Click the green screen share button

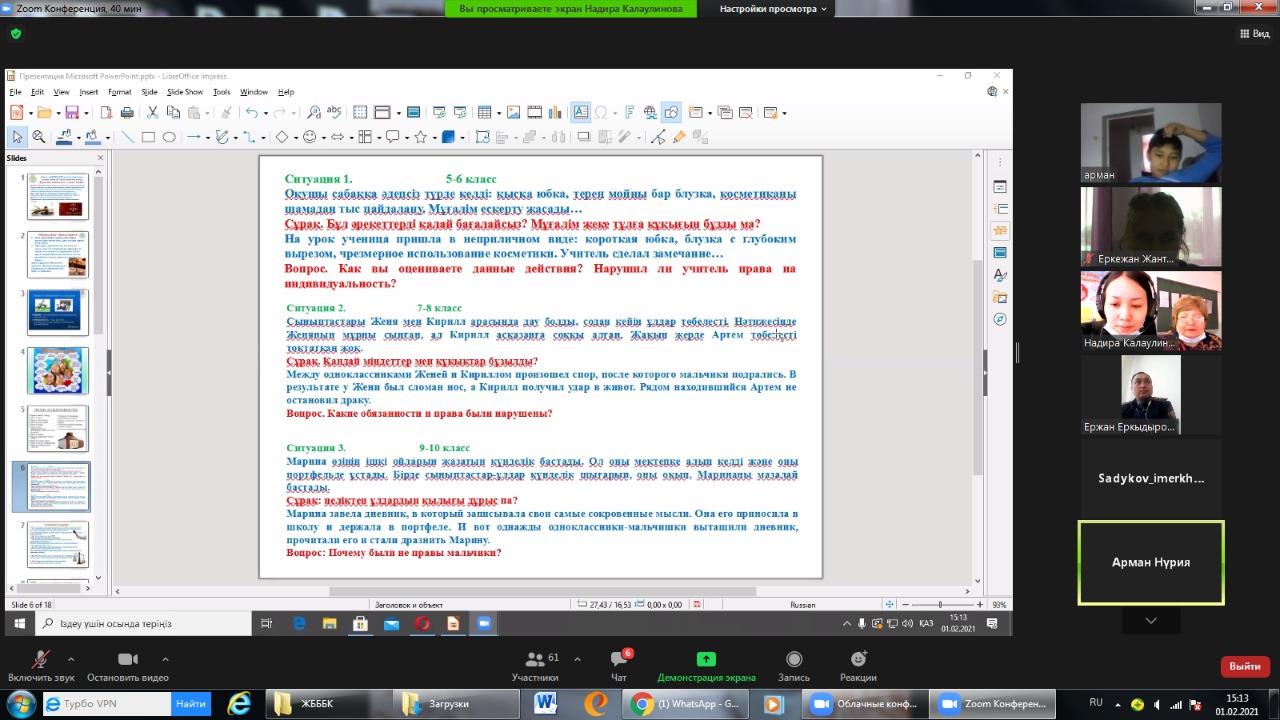tap(706, 660)
